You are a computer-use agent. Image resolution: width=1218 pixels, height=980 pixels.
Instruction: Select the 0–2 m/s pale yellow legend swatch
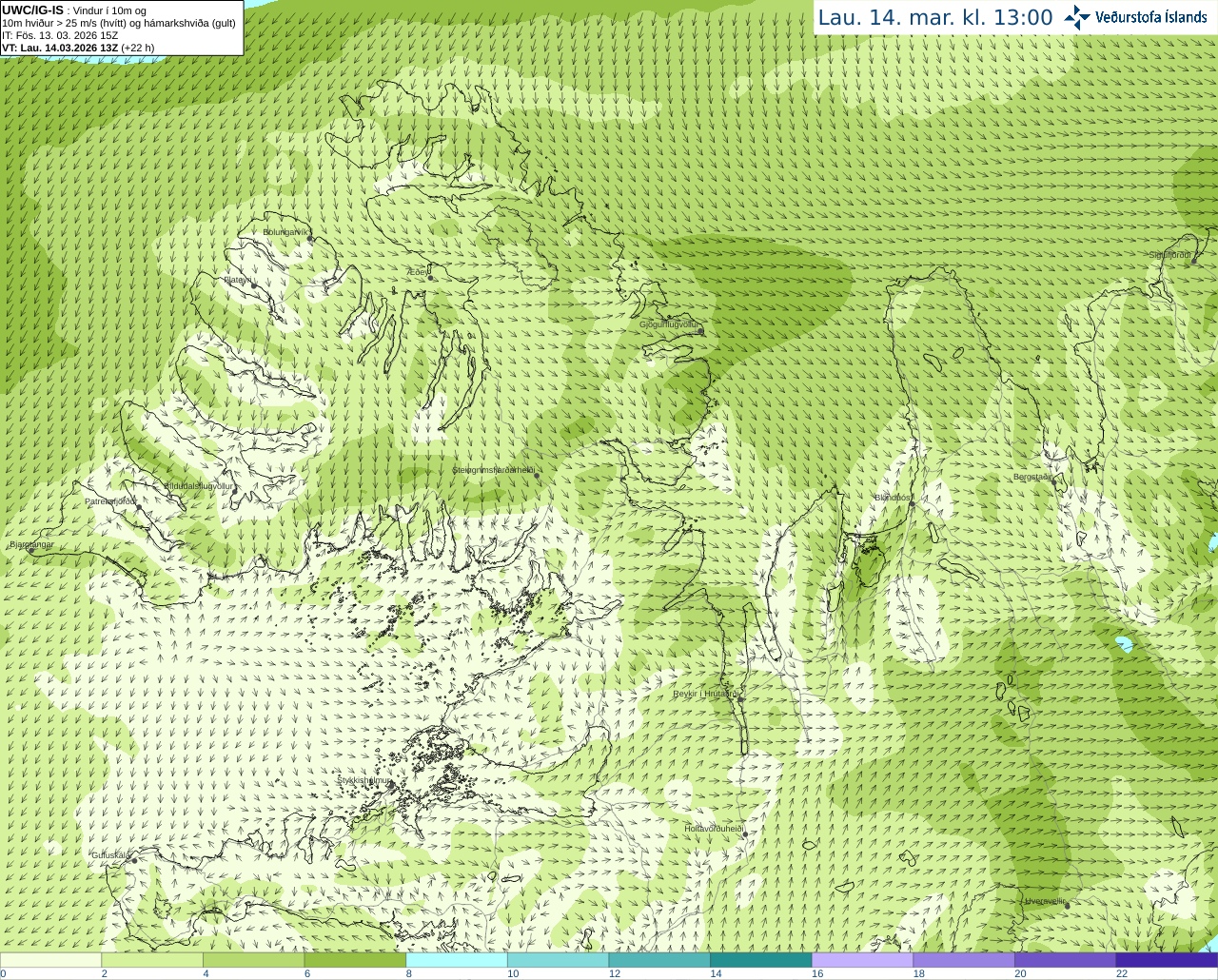pos(51,960)
